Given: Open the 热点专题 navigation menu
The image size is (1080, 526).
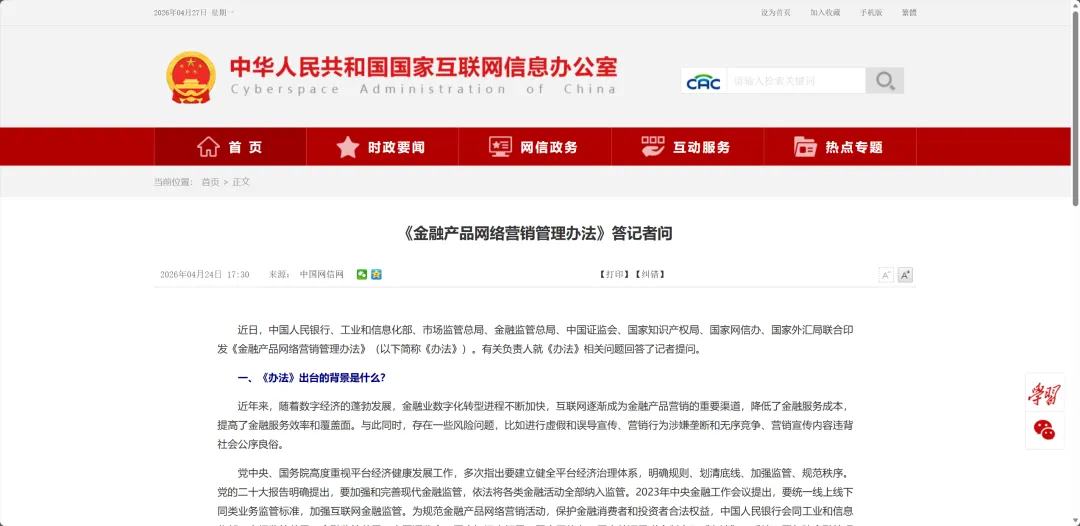Looking at the screenshot, I should pyautogui.click(x=840, y=147).
